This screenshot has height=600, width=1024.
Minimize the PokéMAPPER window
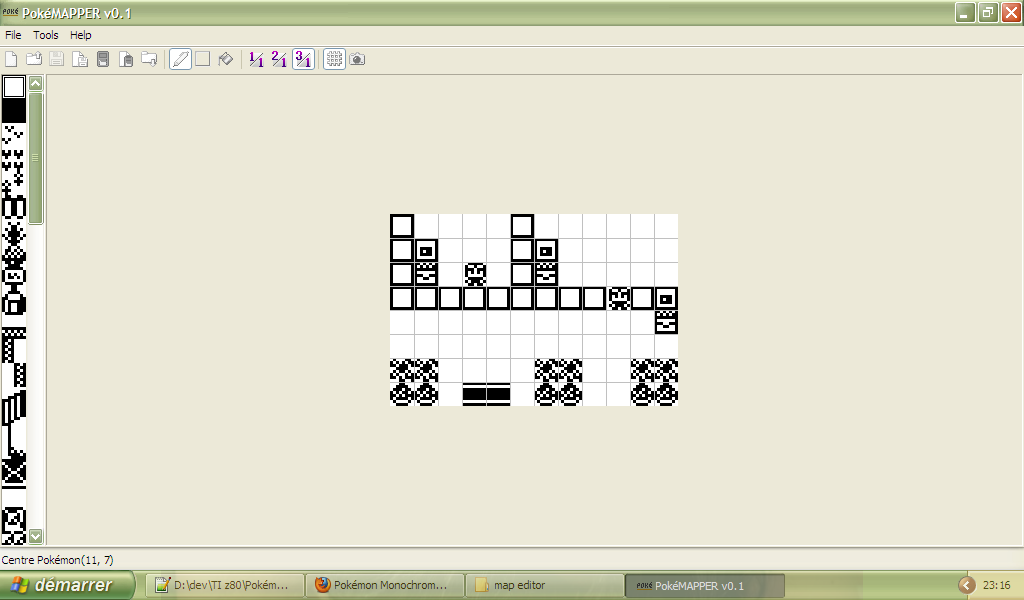pos(965,12)
